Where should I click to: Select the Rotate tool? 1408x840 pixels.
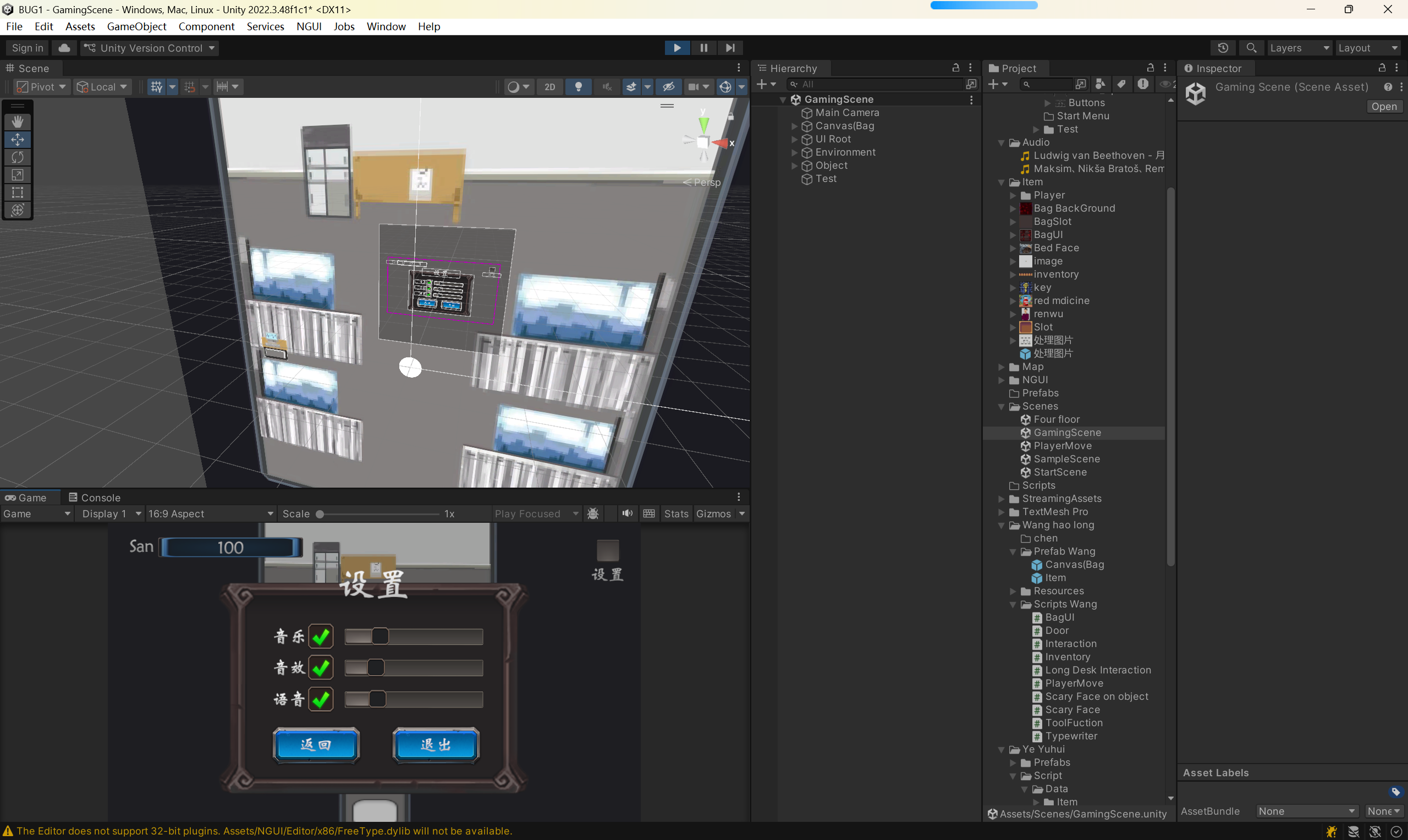point(18,157)
